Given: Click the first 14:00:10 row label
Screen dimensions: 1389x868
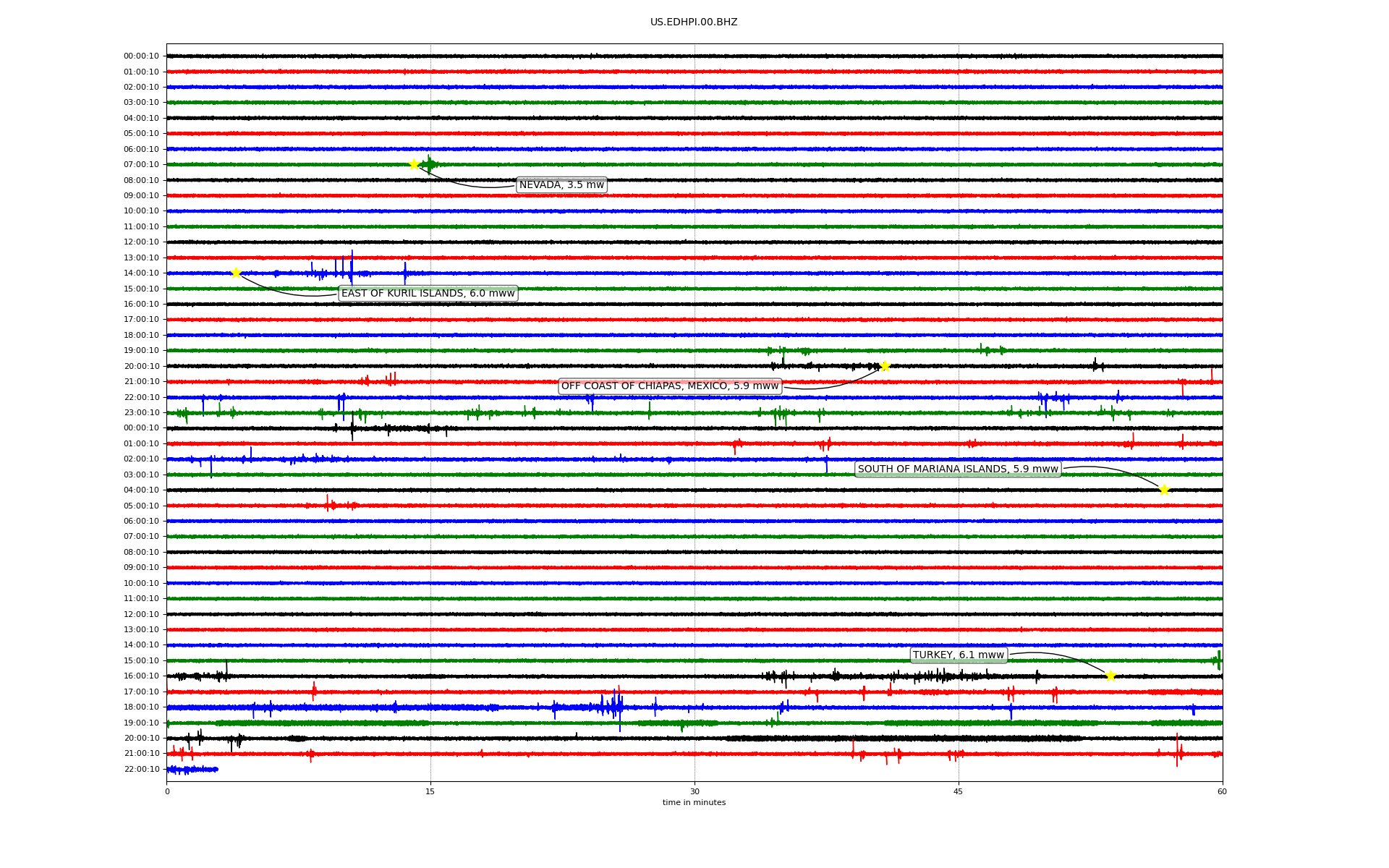Looking at the screenshot, I should coord(141,273).
